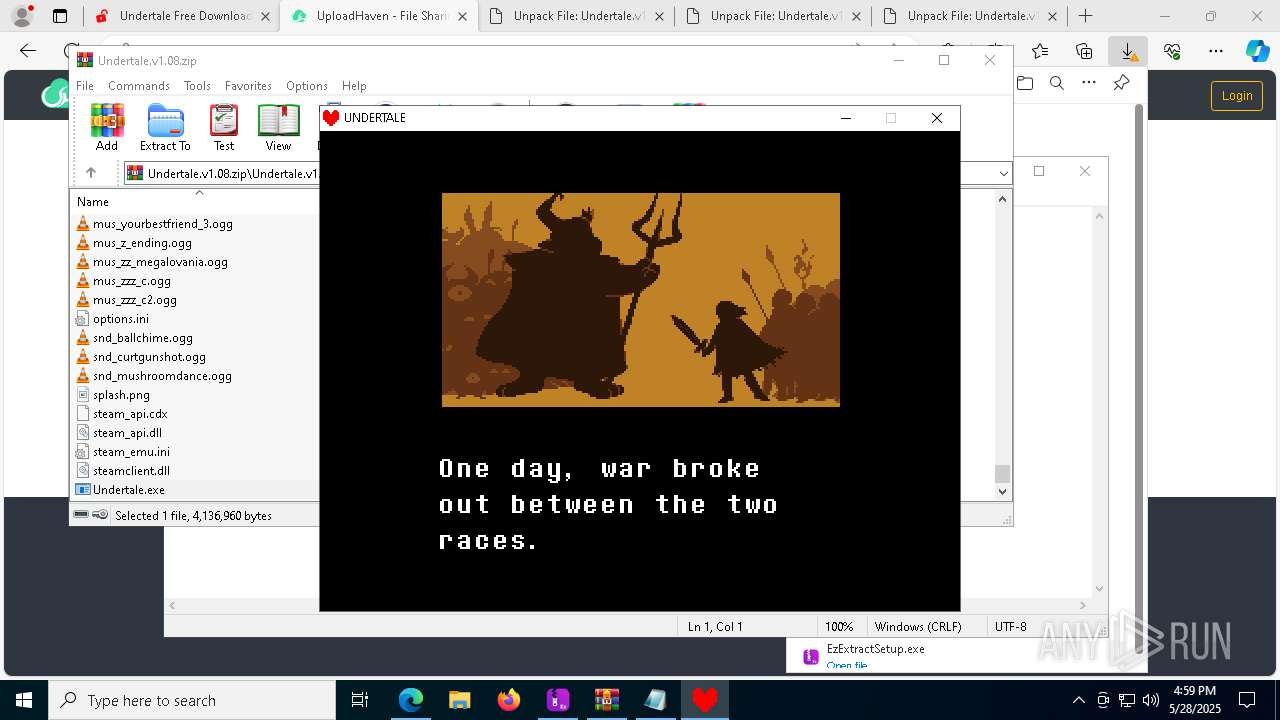Viewport: 1280px width, 720px height.
Task: Select mus_zzz_c2.ogg file
Action: (135, 300)
